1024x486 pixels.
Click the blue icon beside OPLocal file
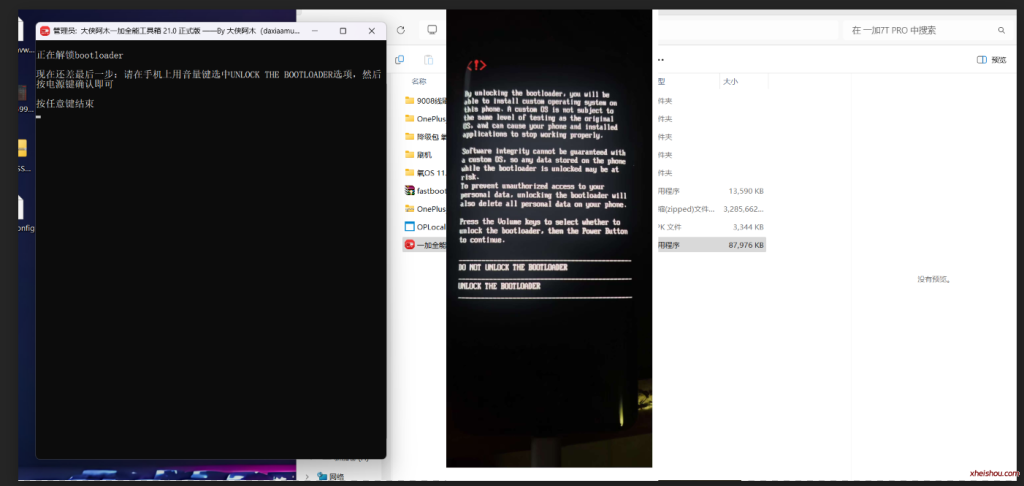tap(409, 227)
